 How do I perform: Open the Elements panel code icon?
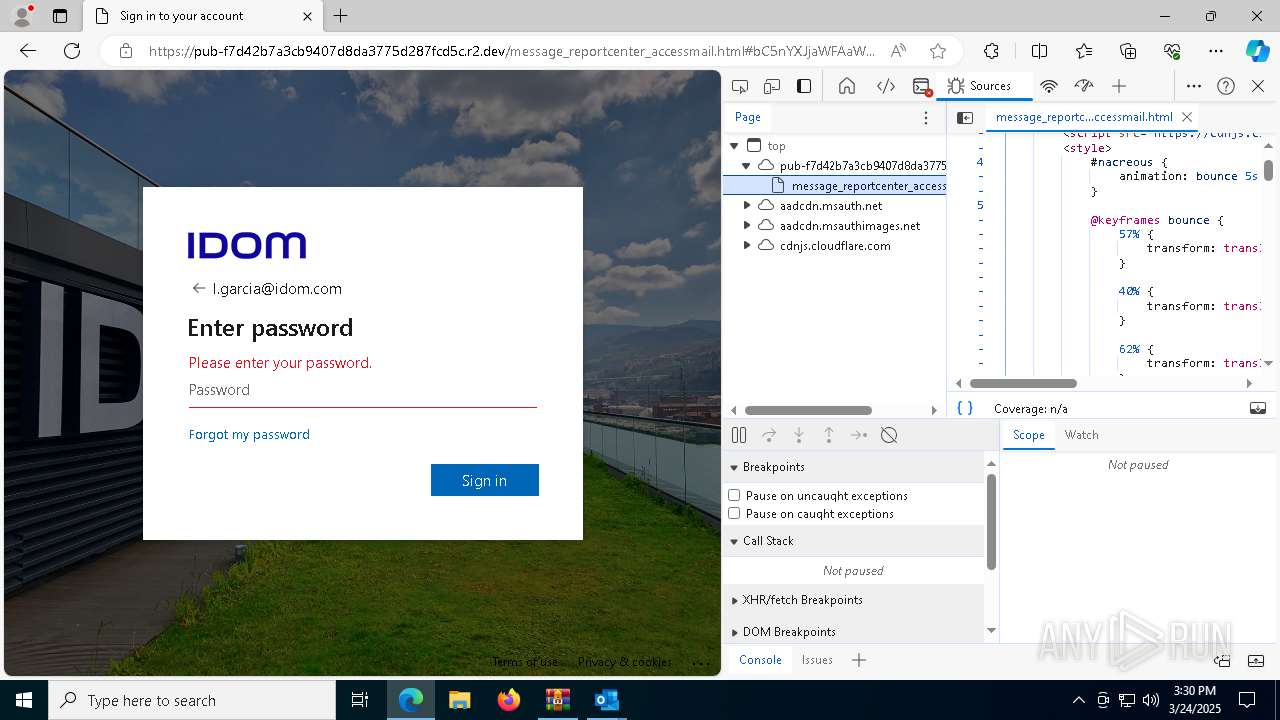coord(886,86)
